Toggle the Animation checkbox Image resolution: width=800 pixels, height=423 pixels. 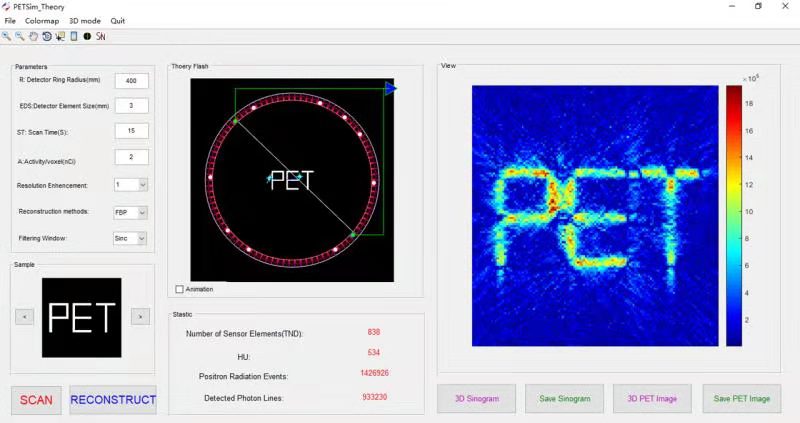point(180,289)
